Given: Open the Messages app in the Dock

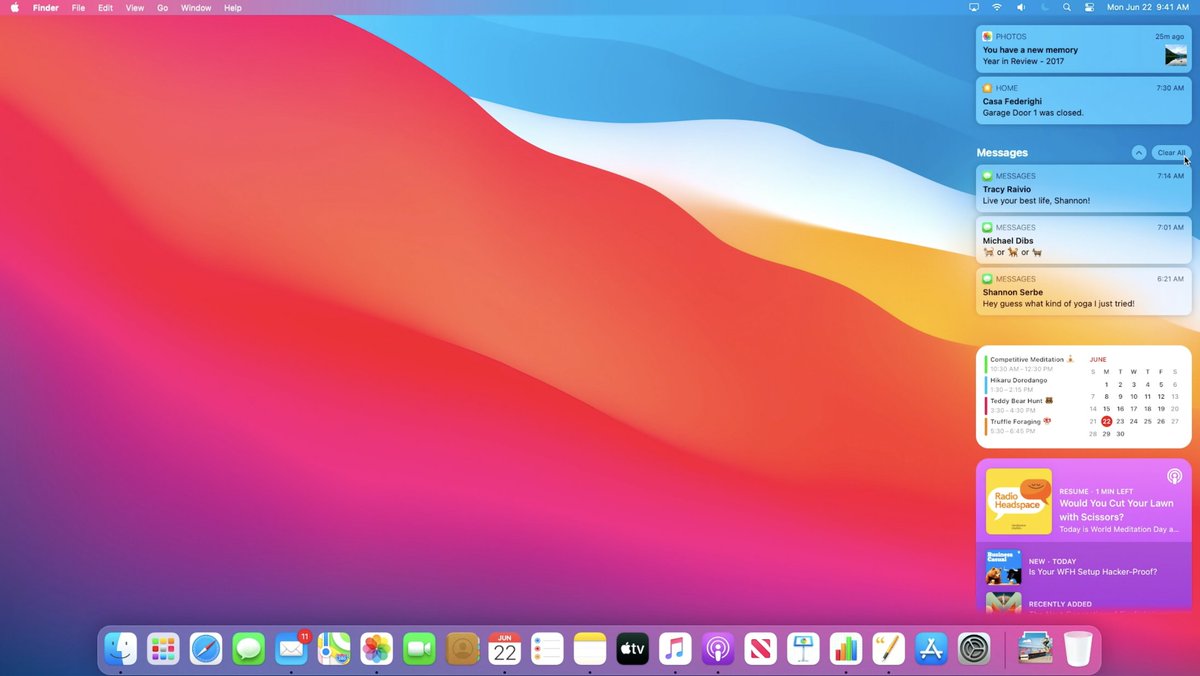Looking at the screenshot, I should (248, 649).
